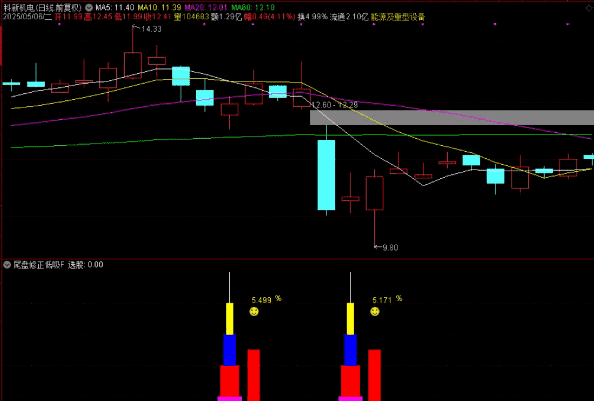Select the MA20 purple value label
The height and width of the screenshot is (401, 594).
[206, 7]
